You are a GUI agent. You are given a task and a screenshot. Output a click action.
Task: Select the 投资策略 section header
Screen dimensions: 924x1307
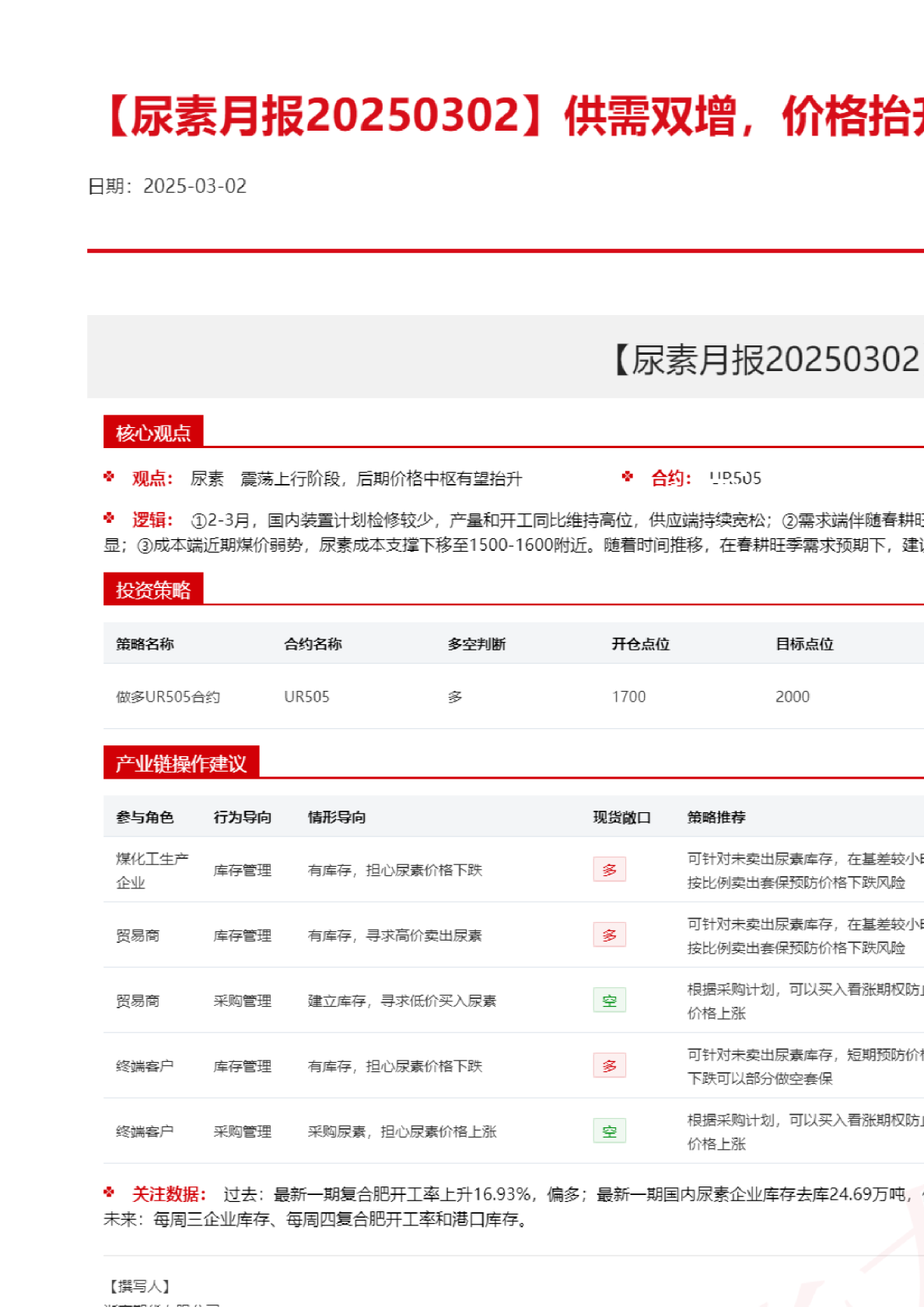pos(153,589)
